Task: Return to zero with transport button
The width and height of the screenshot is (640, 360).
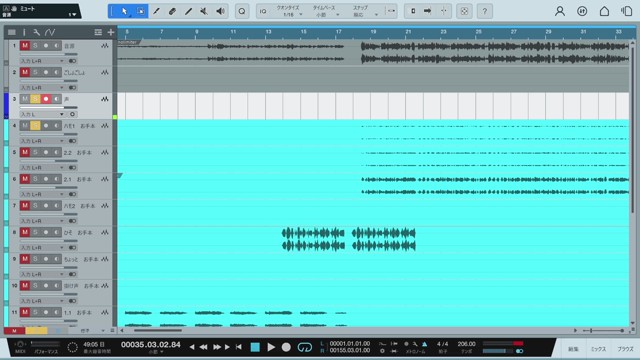Action: click(x=239, y=347)
